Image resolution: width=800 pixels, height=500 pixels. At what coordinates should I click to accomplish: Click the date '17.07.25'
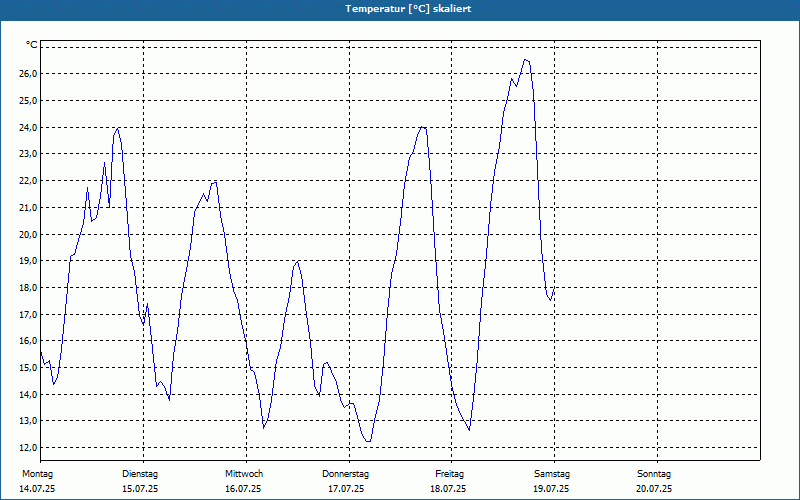[x=346, y=489]
